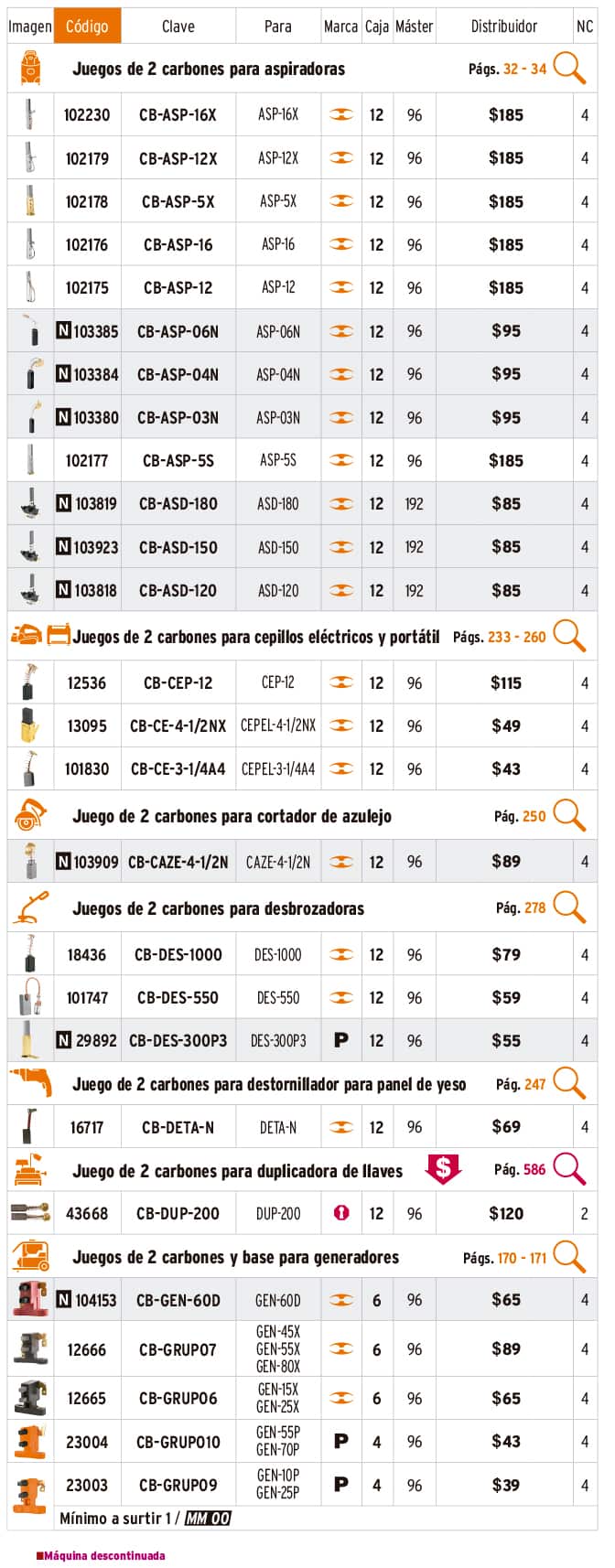Click the generator category icon

(30, 1255)
